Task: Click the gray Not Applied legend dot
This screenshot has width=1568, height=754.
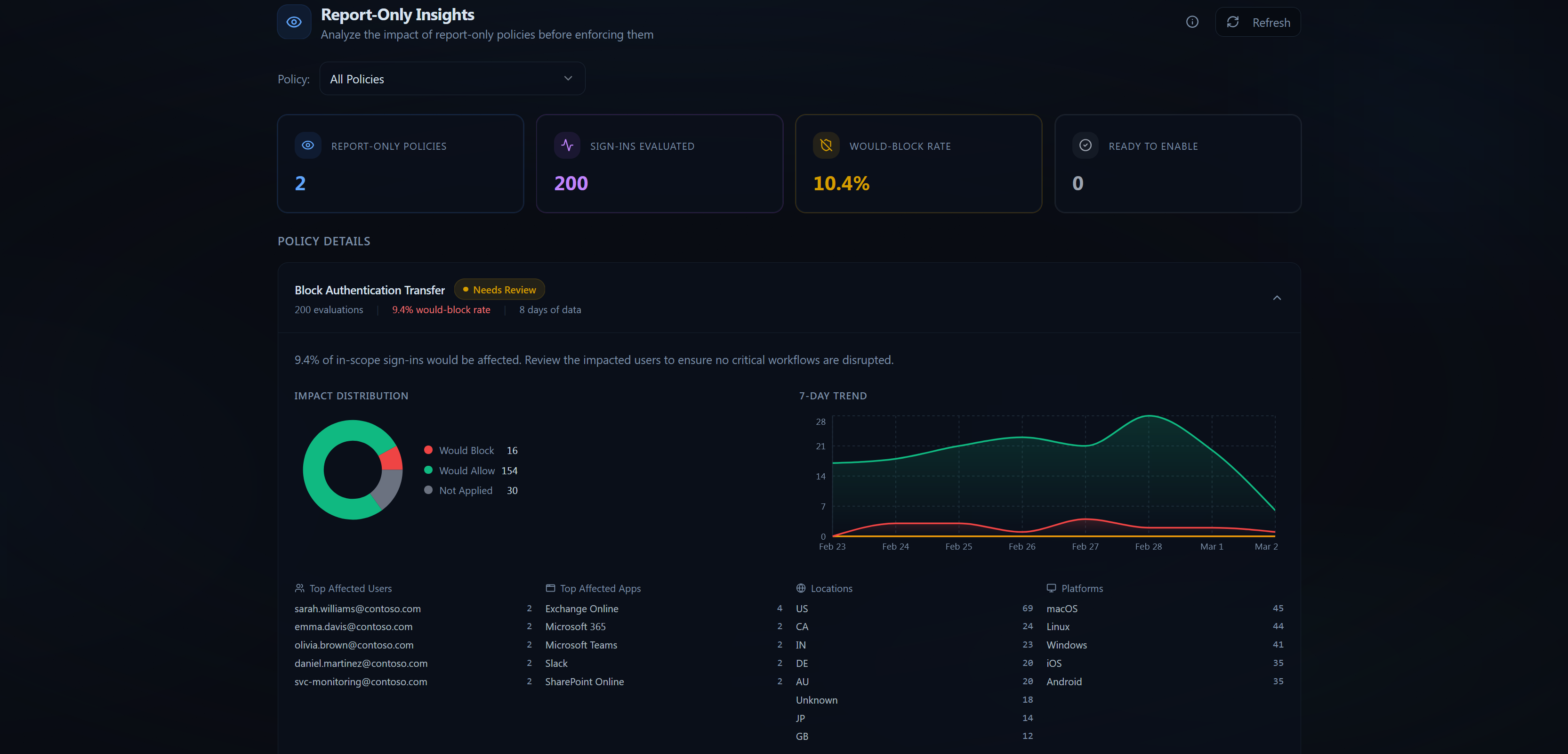Action: (x=428, y=490)
